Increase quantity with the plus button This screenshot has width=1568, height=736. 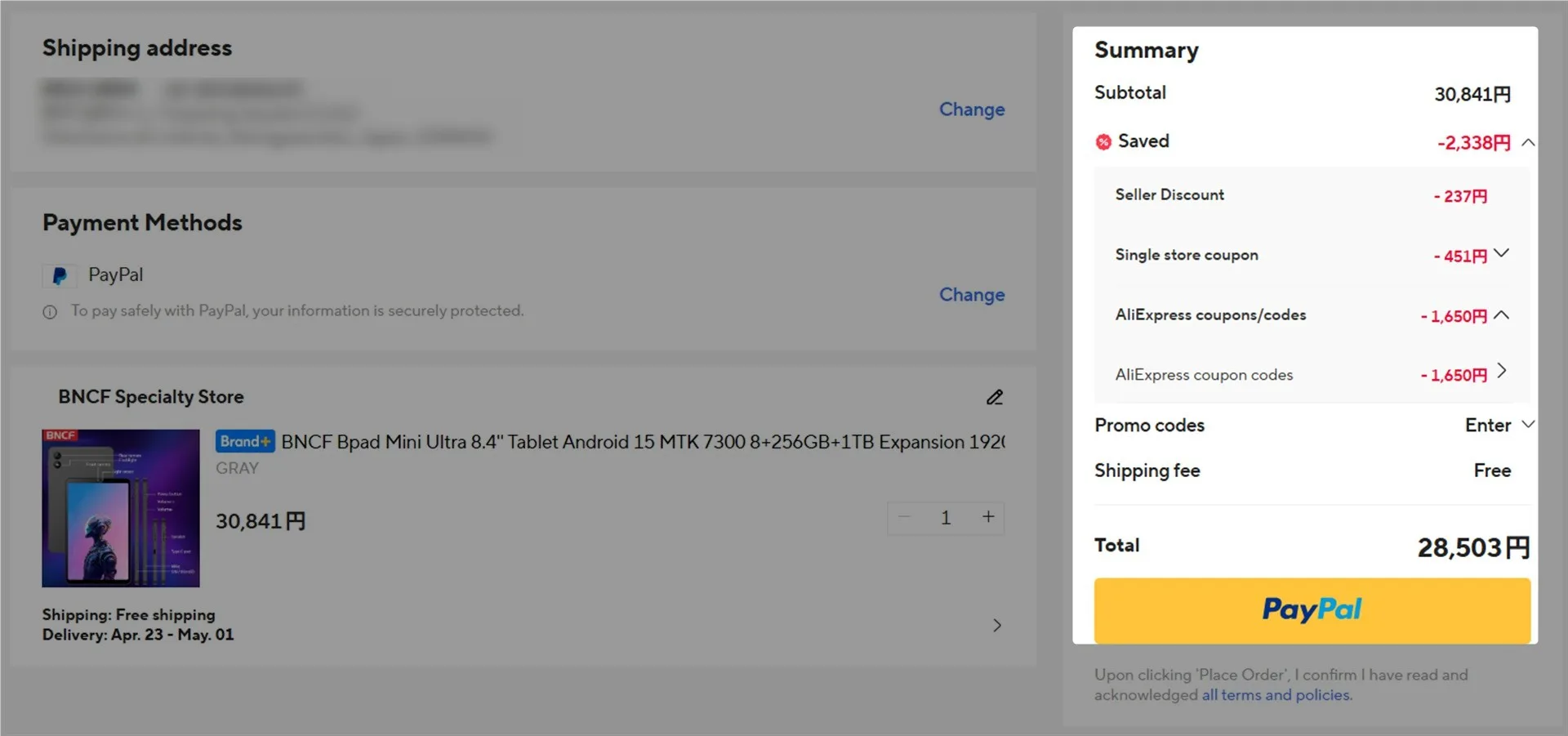[x=988, y=517]
